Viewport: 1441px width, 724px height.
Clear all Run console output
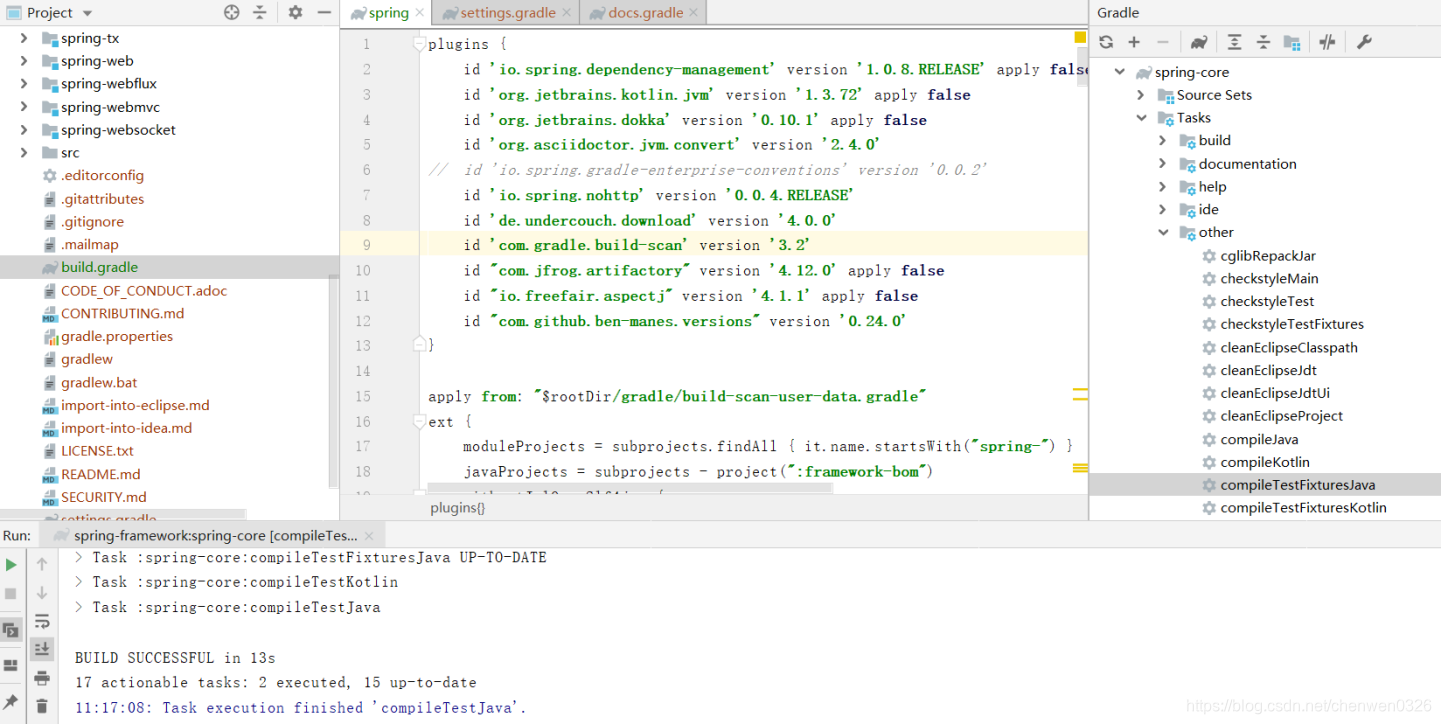[x=42, y=706]
